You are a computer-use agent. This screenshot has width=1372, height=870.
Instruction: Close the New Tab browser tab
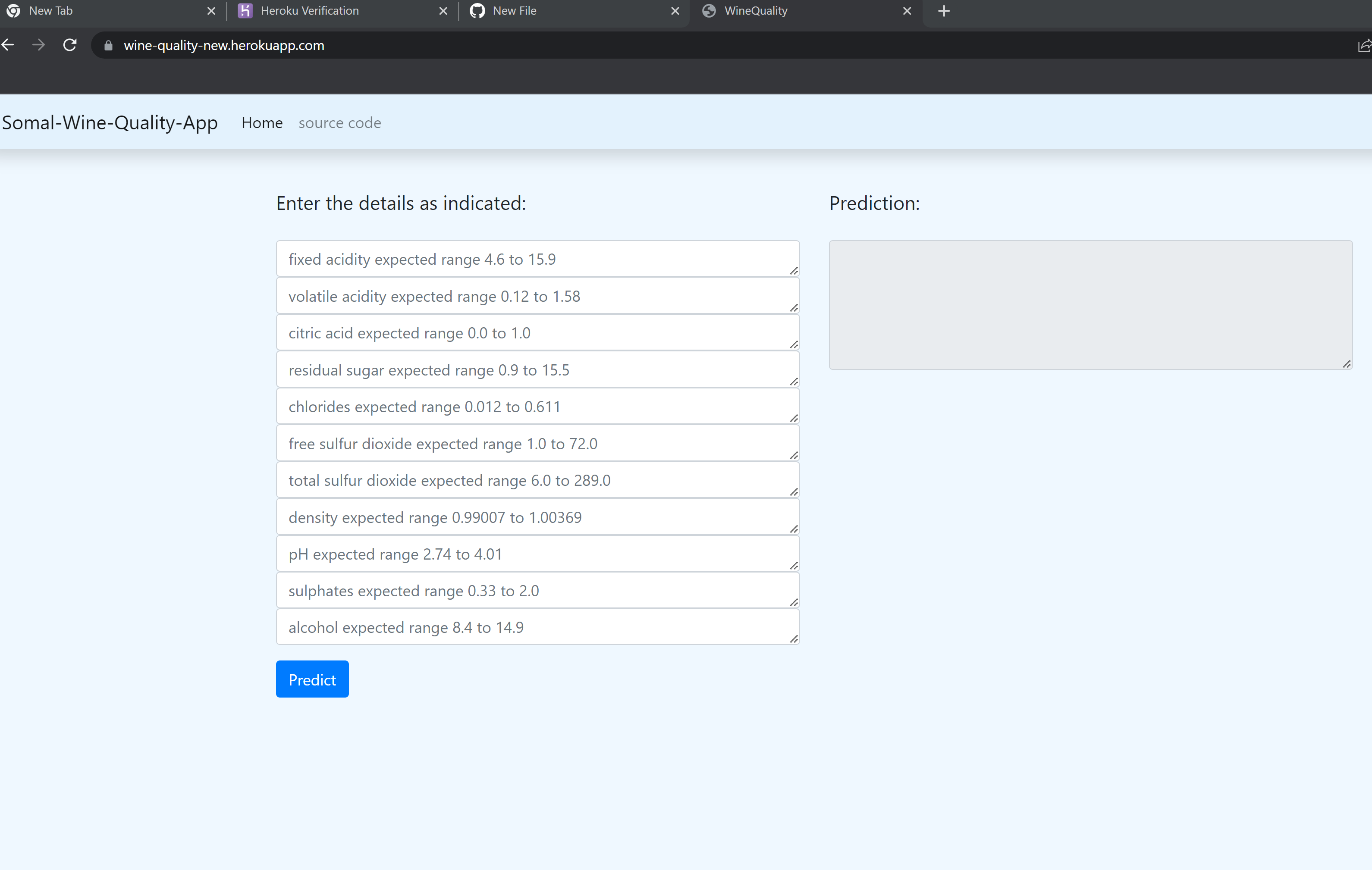pyautogui.click(x=211, y=11)
